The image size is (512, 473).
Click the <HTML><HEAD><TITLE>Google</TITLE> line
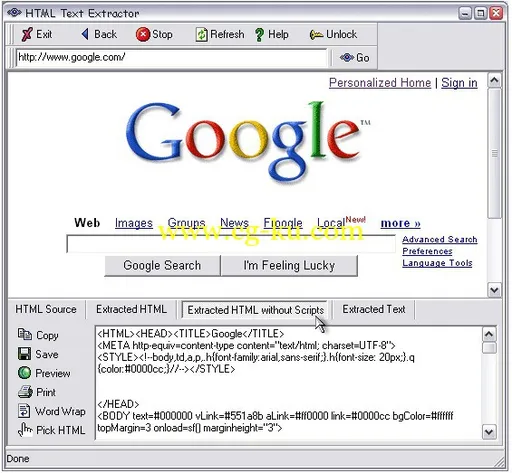[191, 334]
